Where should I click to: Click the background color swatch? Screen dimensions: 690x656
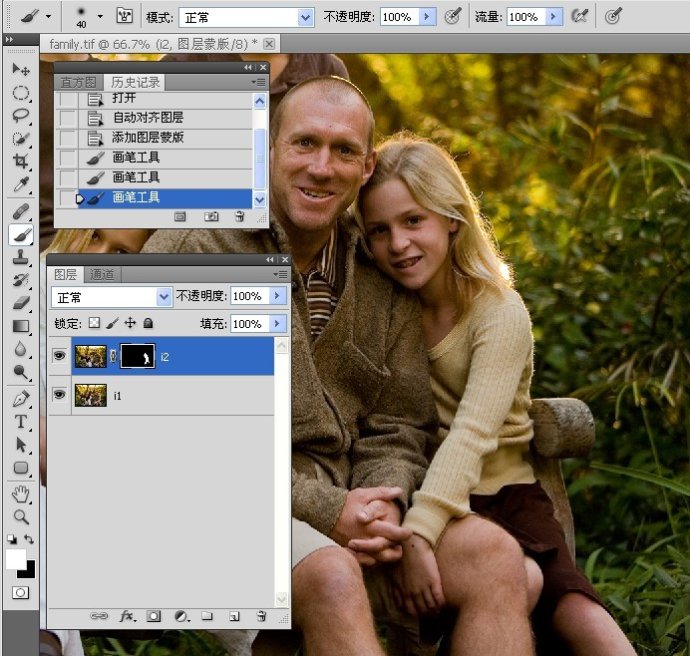[29, 572]
